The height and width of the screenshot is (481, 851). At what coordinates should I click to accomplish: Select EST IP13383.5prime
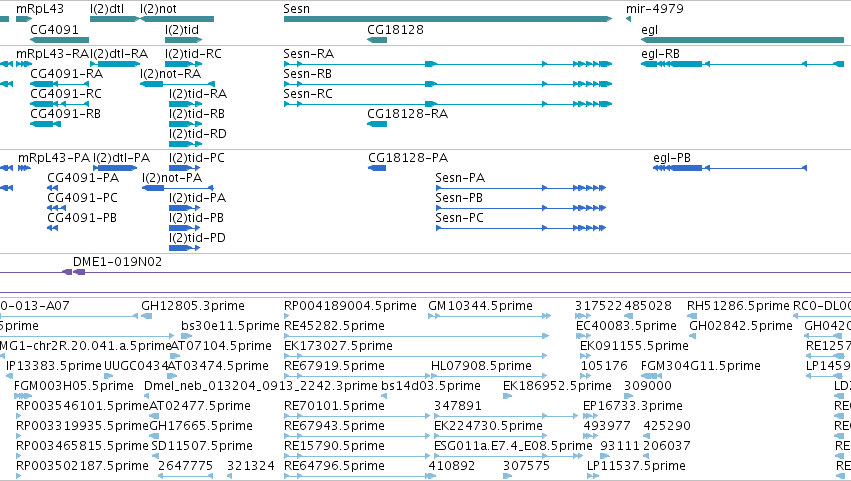(x=54, y=366)
